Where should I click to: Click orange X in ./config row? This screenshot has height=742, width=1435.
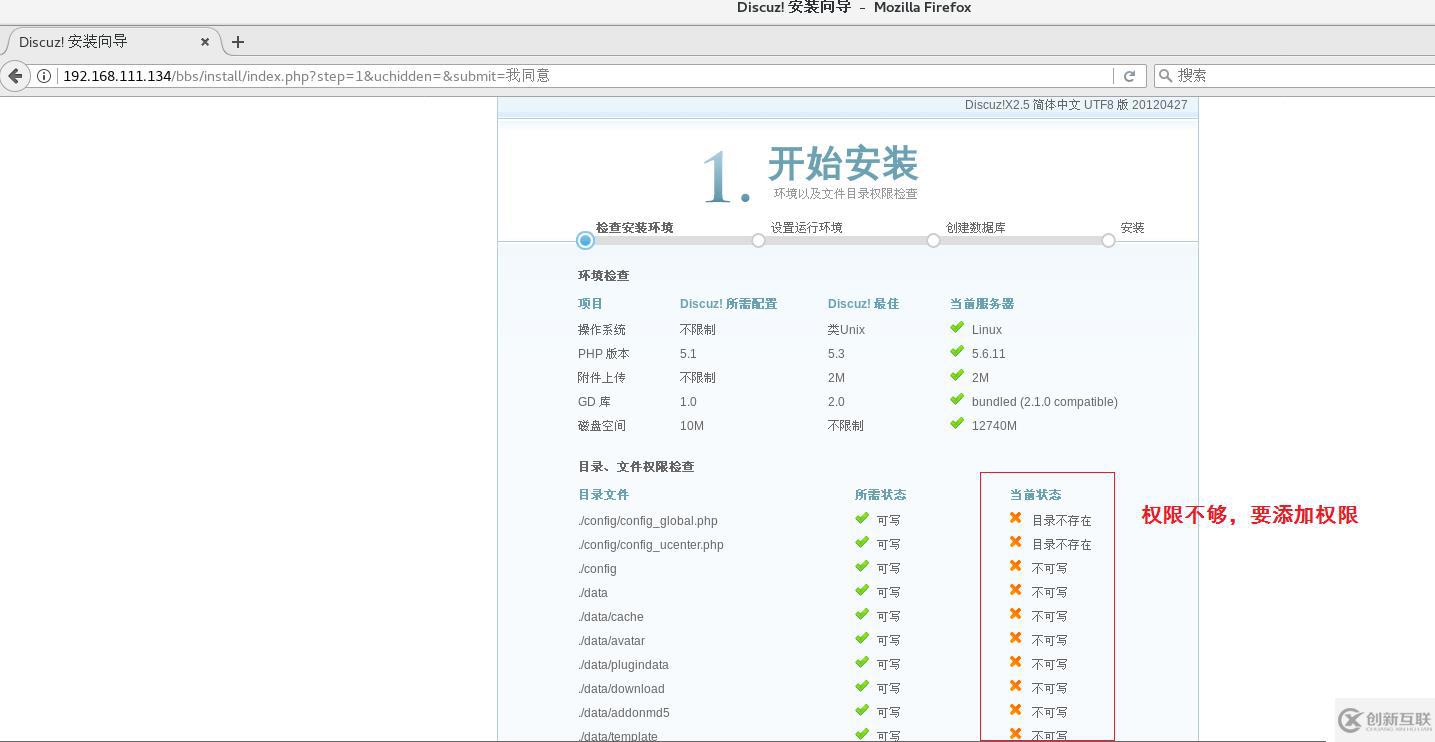pyautogui.click(x=1015, y=566)
